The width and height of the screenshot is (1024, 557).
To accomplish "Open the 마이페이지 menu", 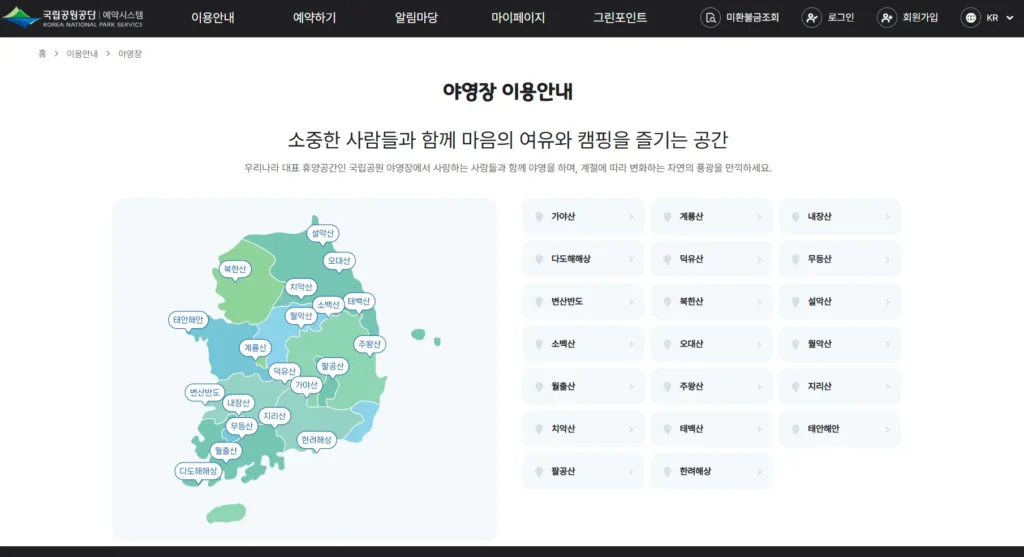I will [518, 18].
